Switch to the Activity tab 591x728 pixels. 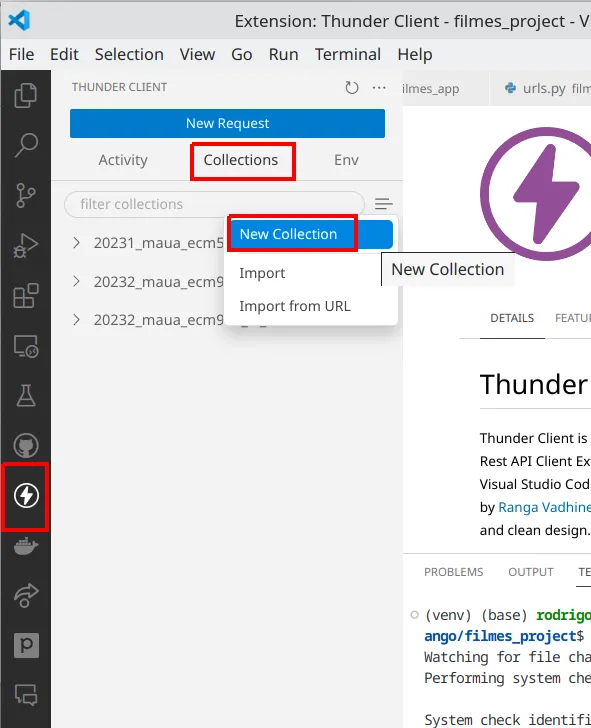pyautogui.click(x=123, y=160)
